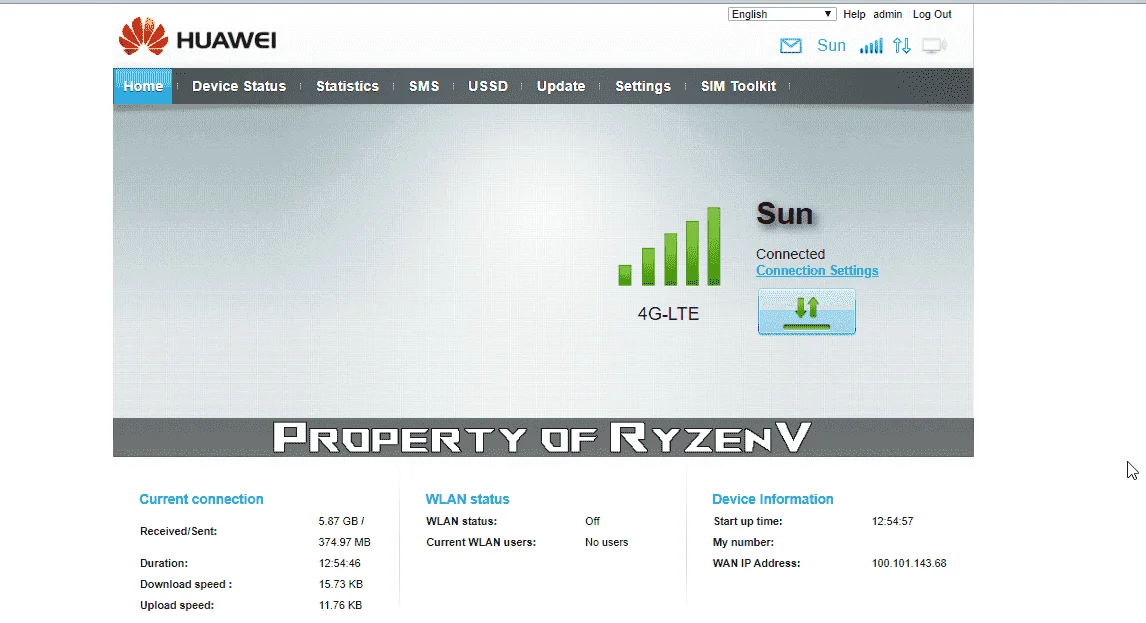
Task: Open the Statistics tab
Action: [347, 86]
